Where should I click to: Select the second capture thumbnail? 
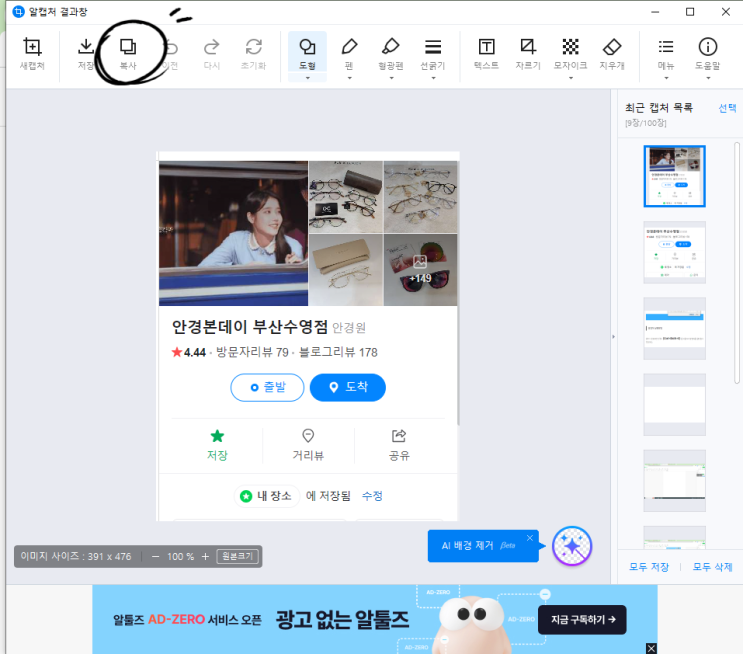click(674, 252)
